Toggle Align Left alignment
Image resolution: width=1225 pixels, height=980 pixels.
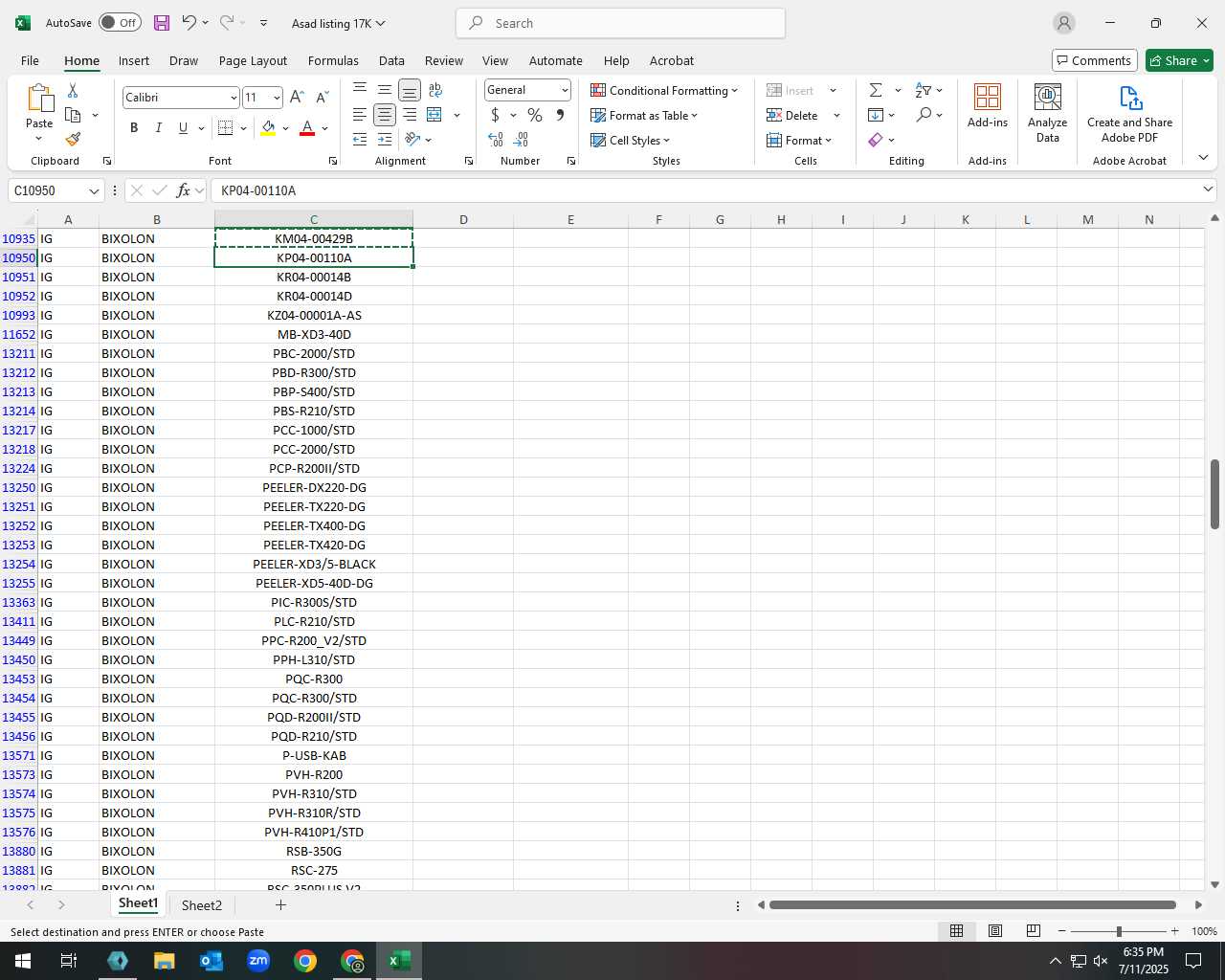[x=360, y=115]
